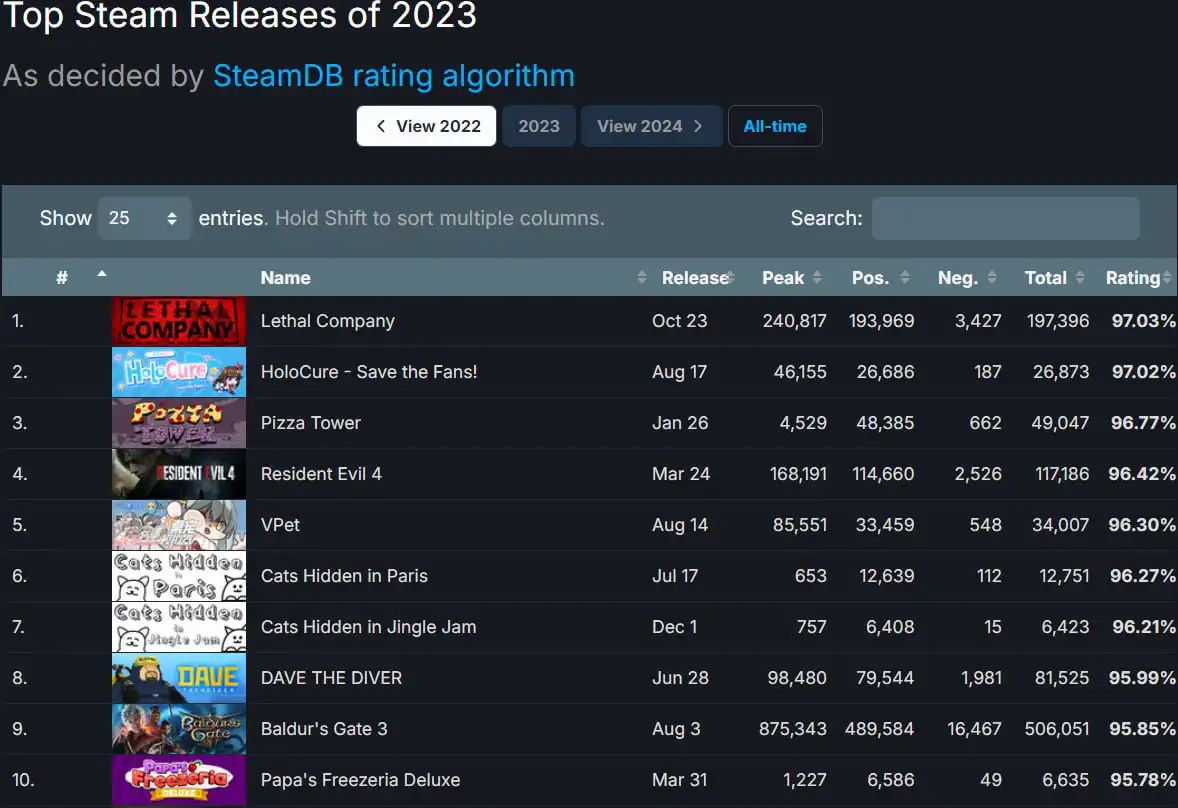Sort table by Name column header
The width and height of the screenshot is (1178, 808).
tap(286, 278)
